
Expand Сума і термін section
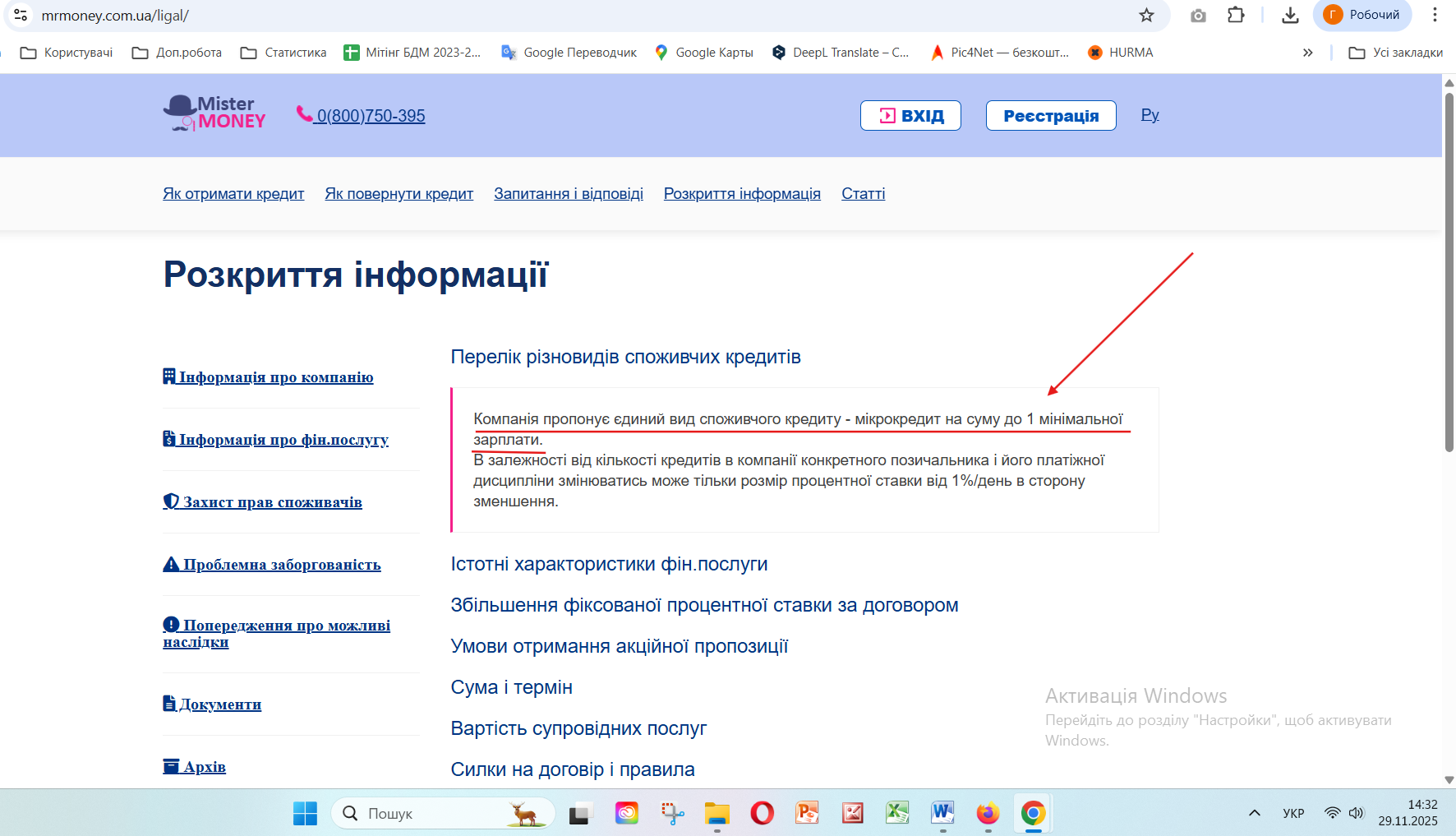511,687
